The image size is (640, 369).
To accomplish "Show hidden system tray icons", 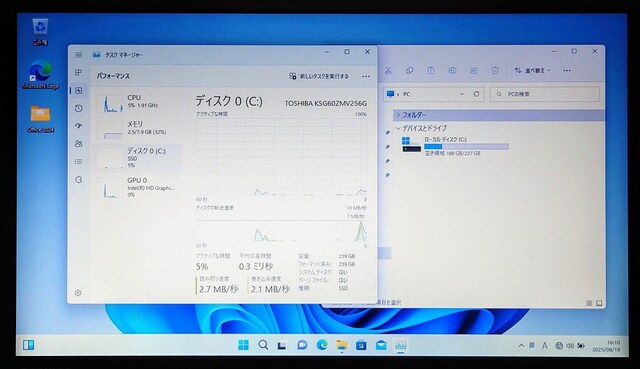I will coord(521,346).
